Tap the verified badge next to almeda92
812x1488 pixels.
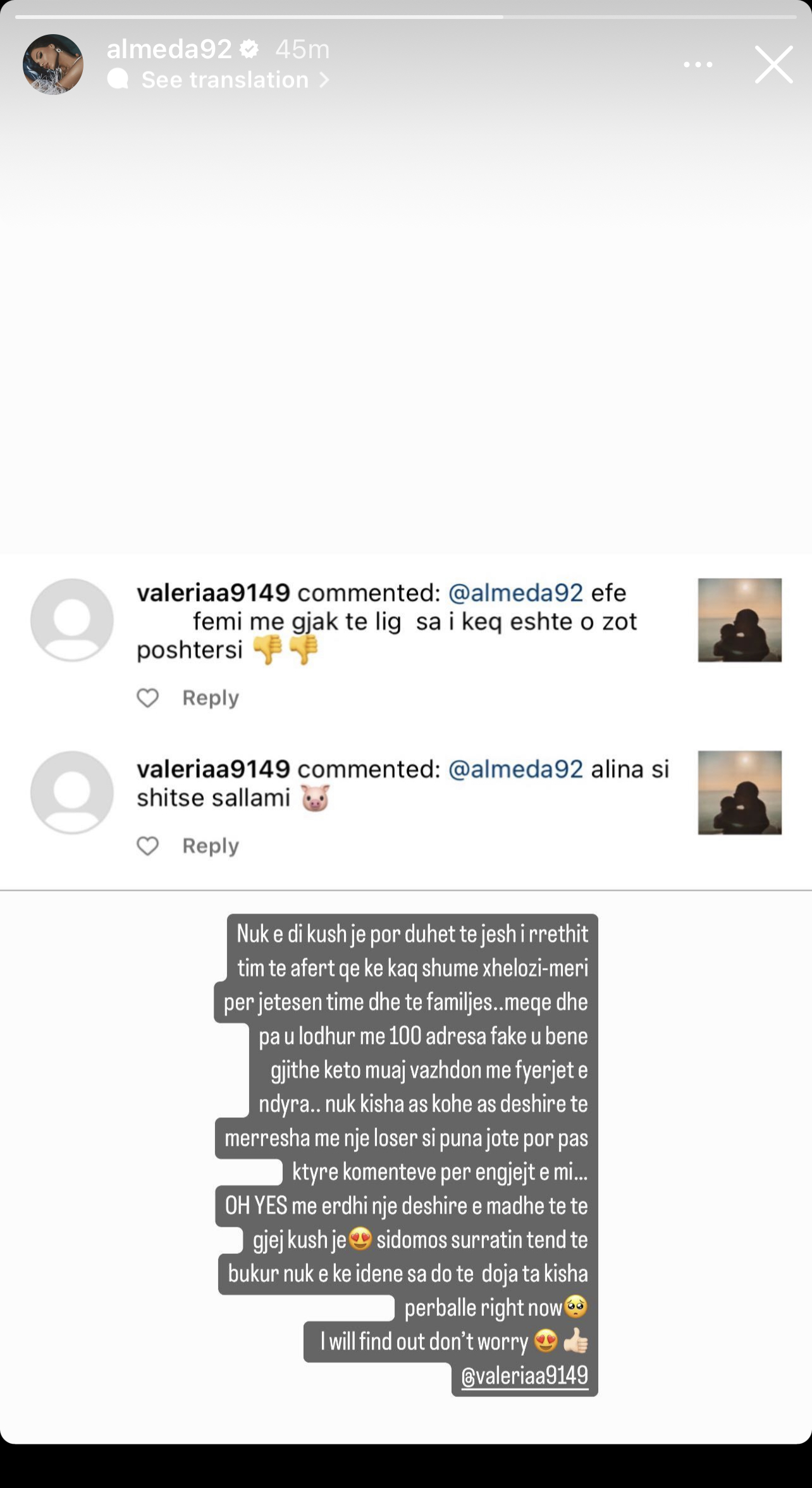[250, 49]
